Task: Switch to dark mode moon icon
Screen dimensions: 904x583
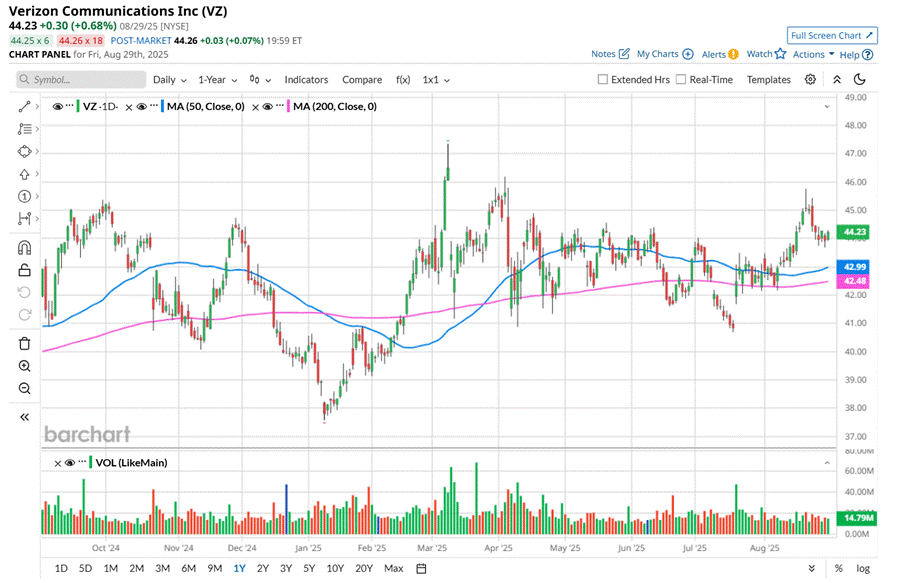Action: click(x=860, y=80)
